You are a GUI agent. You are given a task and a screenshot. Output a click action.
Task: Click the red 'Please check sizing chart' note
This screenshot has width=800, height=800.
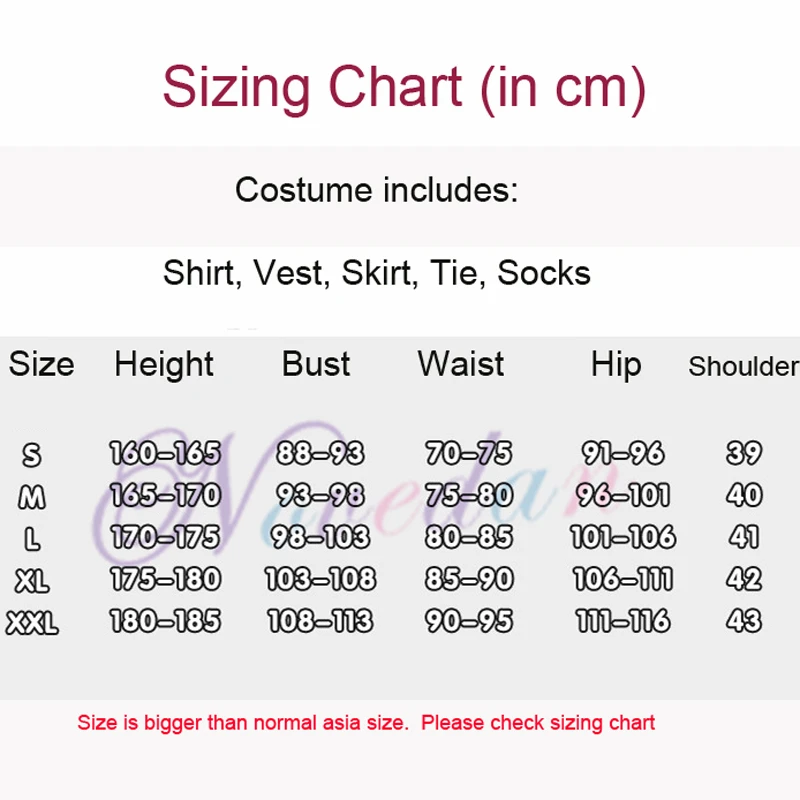click(x=538, y=722)
